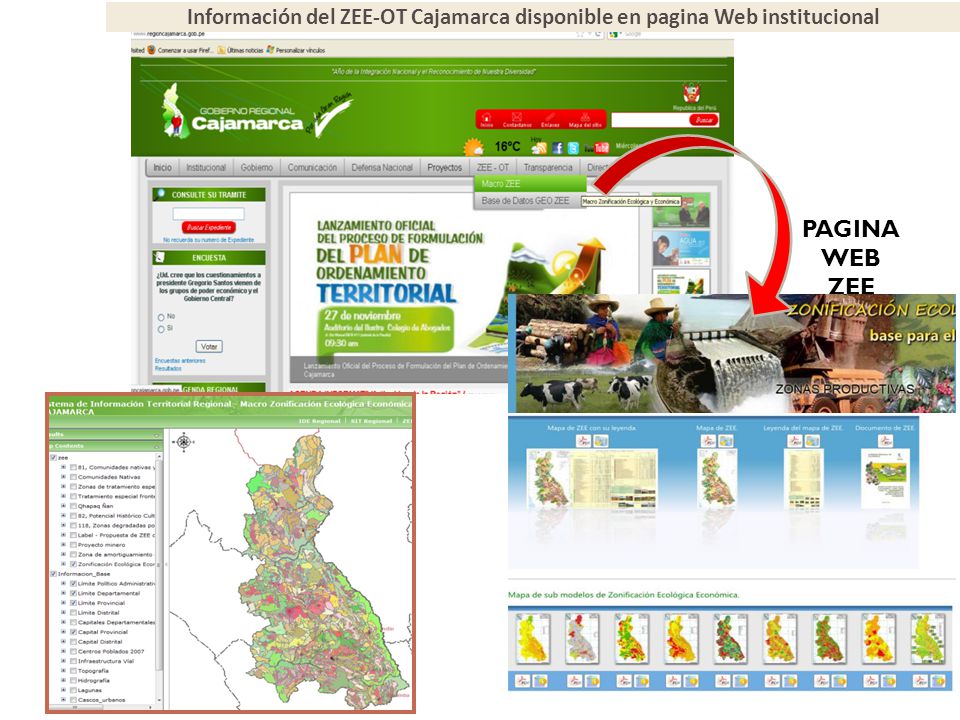Expand the Qhapaq Ñan tree node

click(63, 506)
